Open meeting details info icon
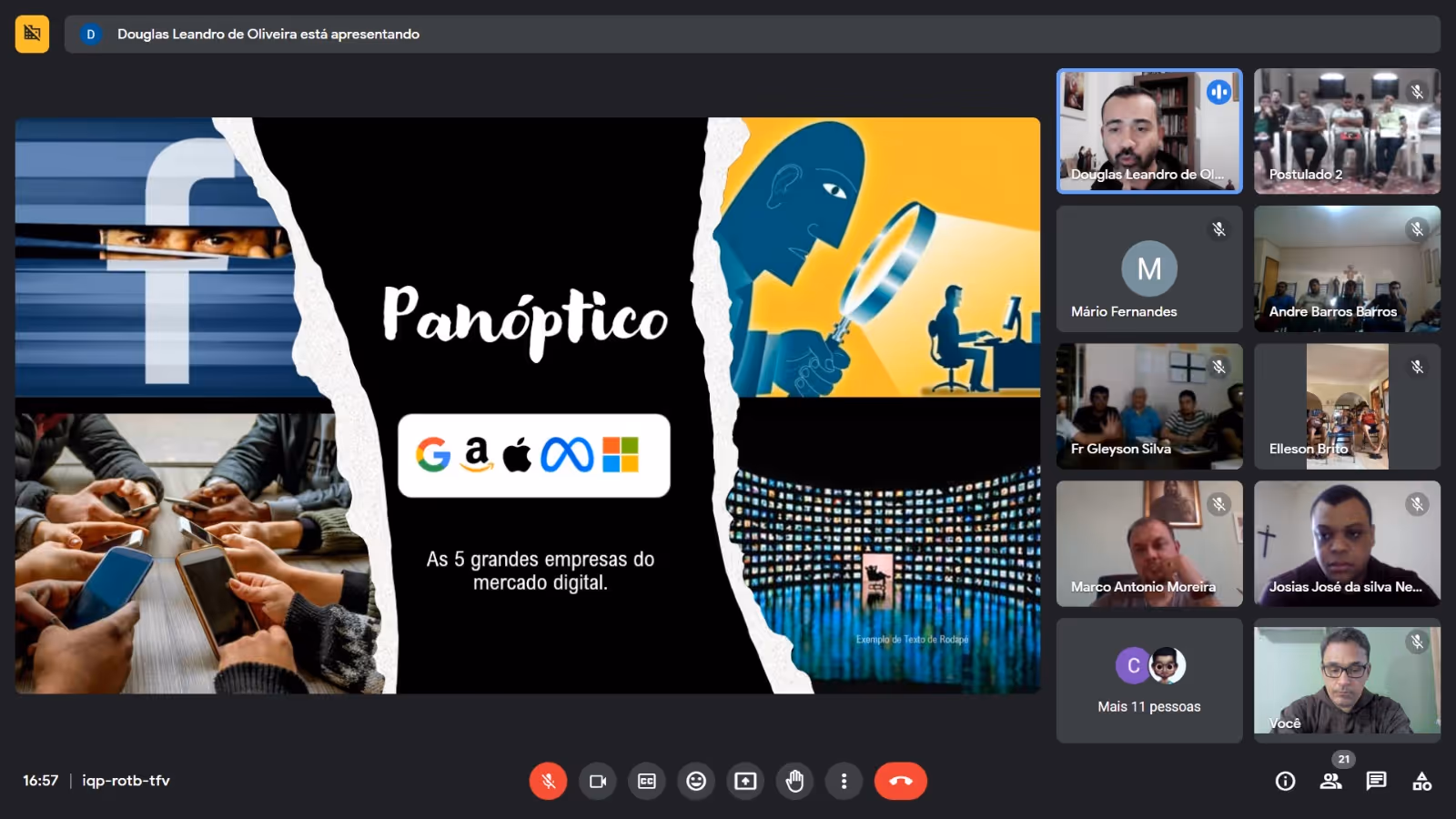Image resolution: width=1456 pixels, height=819 pixels. click(1285, 781)
